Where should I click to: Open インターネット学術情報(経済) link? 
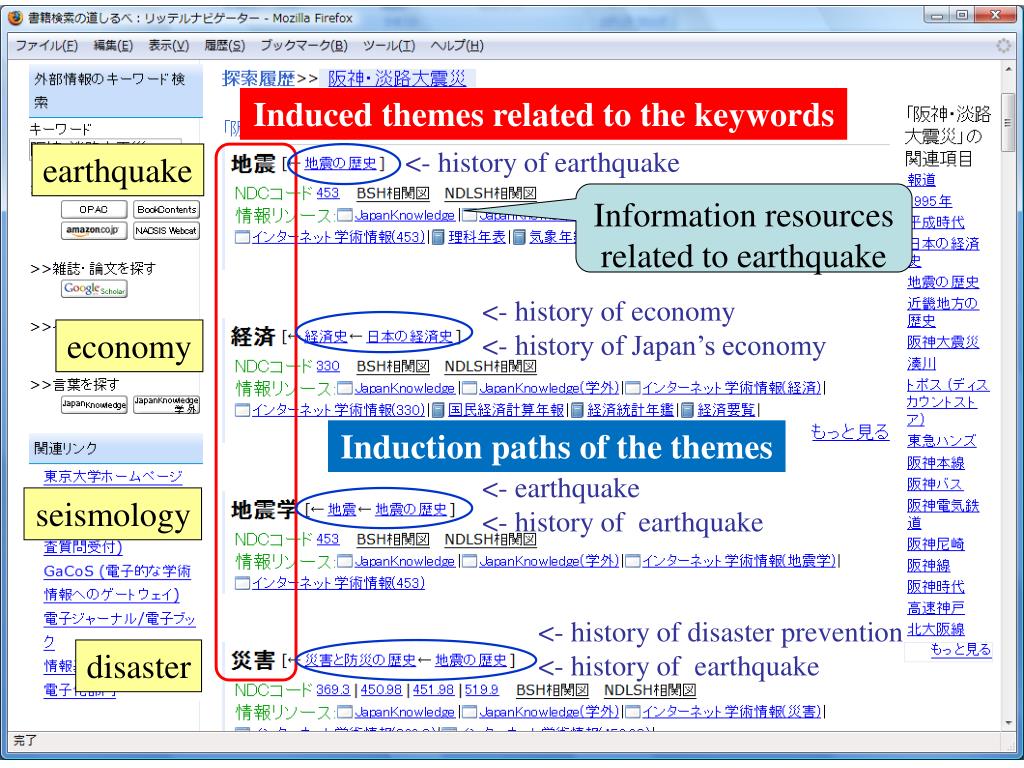pos(731,388)
